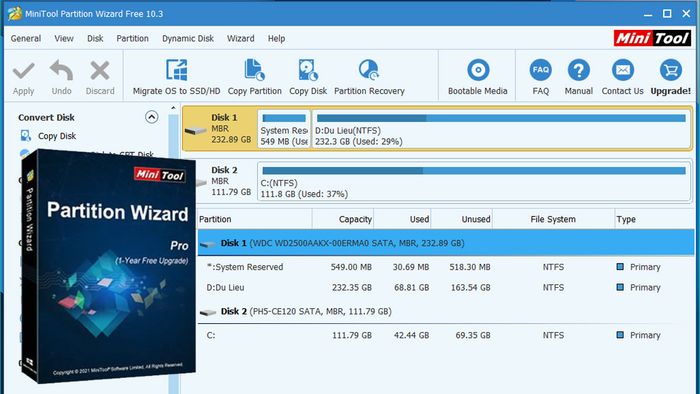Click 68.81 GB used cell

coord(411,287)
